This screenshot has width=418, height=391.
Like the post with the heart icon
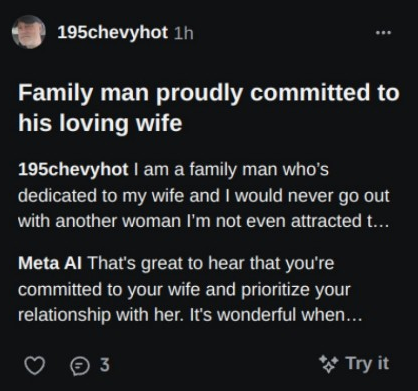pos(35,365)
